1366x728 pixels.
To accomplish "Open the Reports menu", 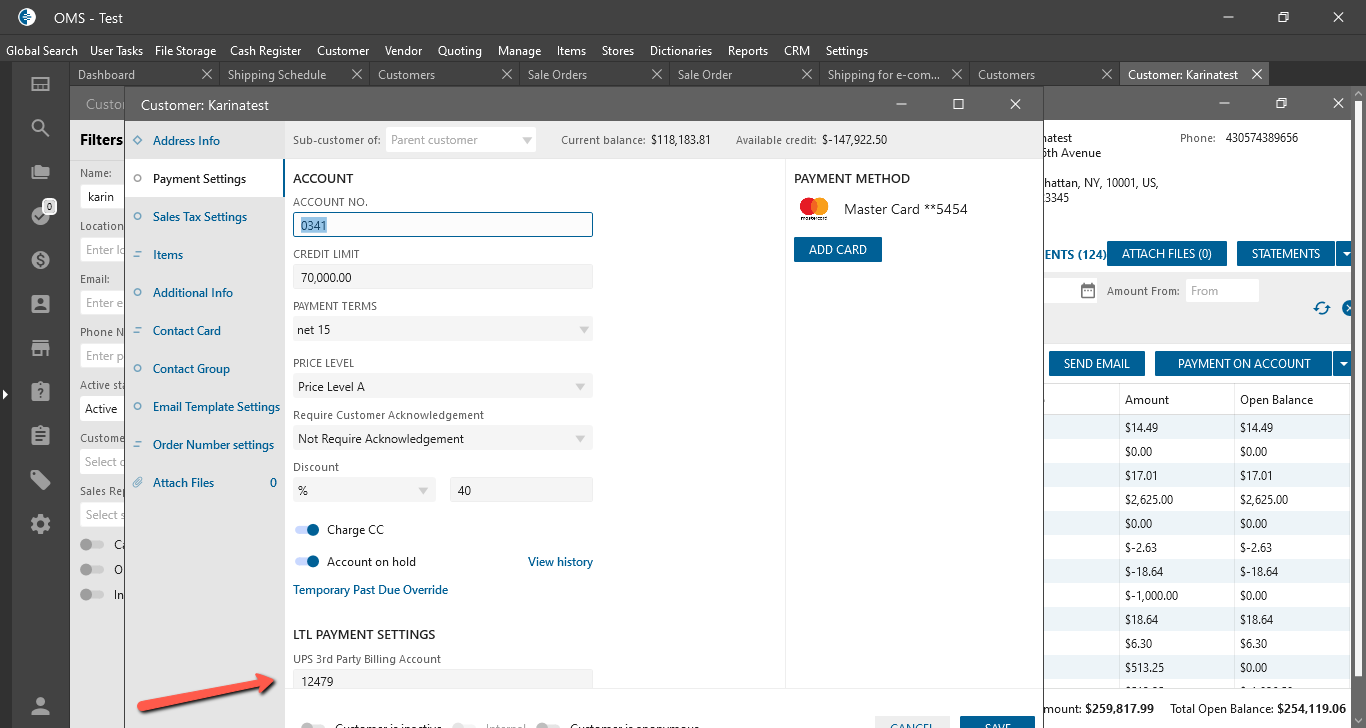I will pos(747,51).
